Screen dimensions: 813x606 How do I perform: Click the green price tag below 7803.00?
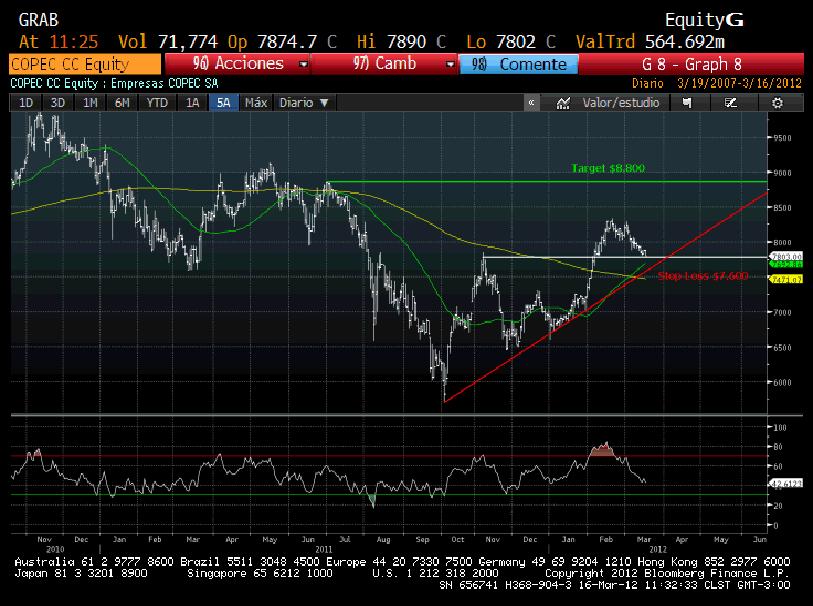coord(787,264)
